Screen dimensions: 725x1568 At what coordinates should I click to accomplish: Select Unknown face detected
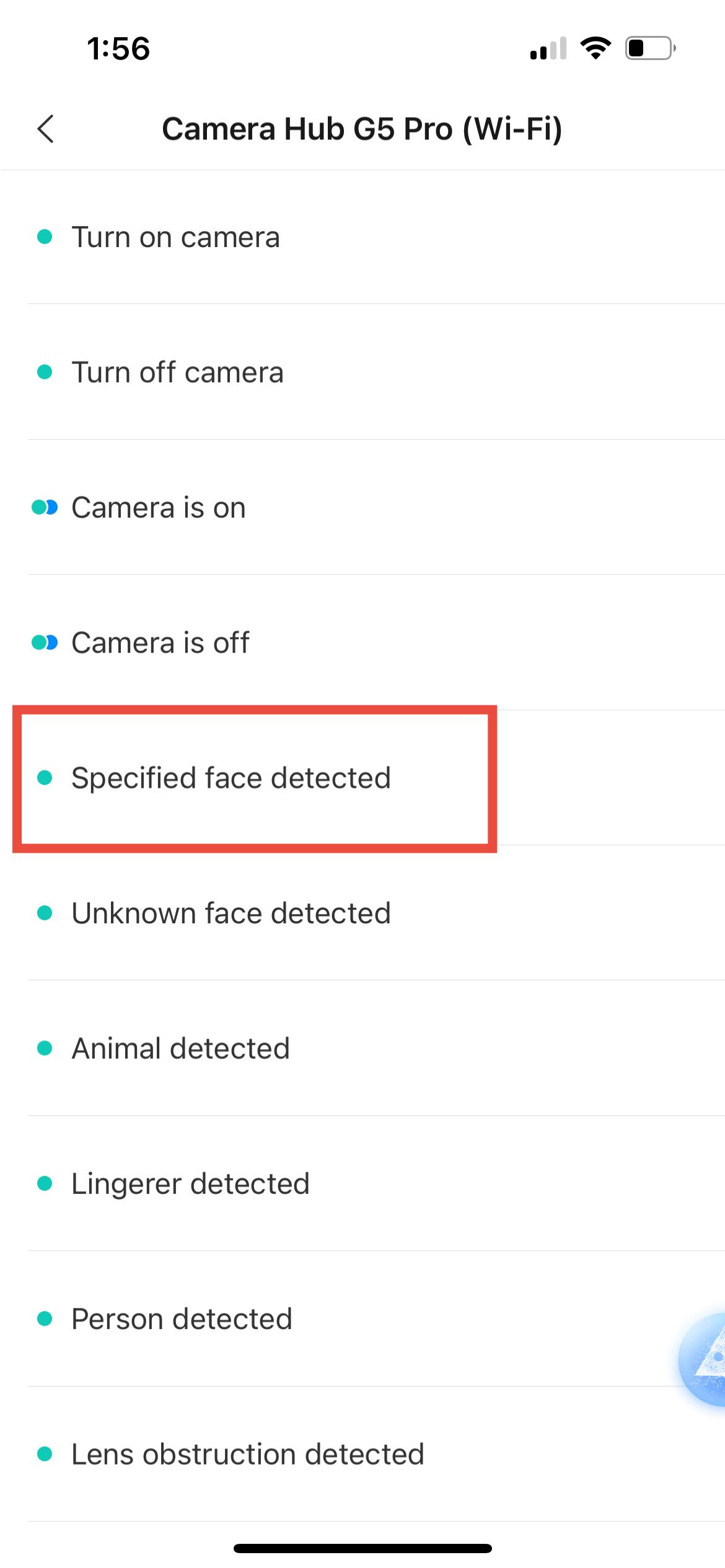tap(231, 913)
